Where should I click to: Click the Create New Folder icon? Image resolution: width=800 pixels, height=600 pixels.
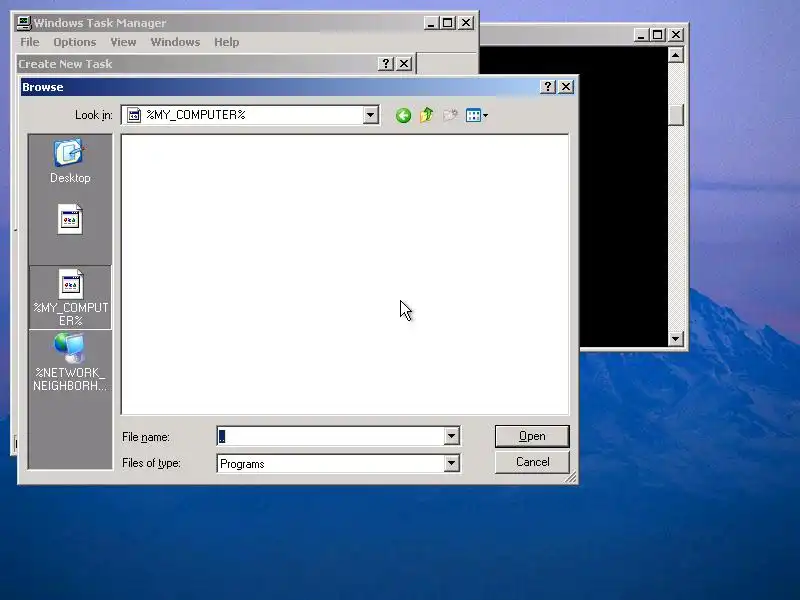click(x=450, y=115)
